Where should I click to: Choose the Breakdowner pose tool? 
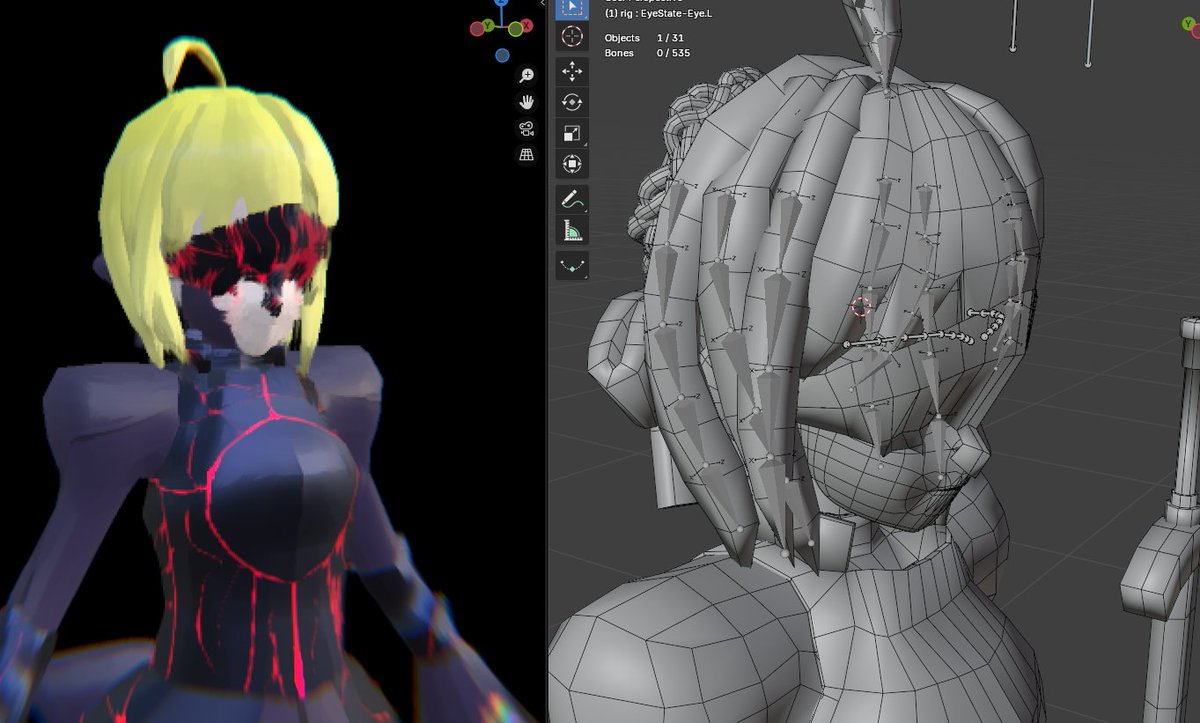[x=572, y=265]
